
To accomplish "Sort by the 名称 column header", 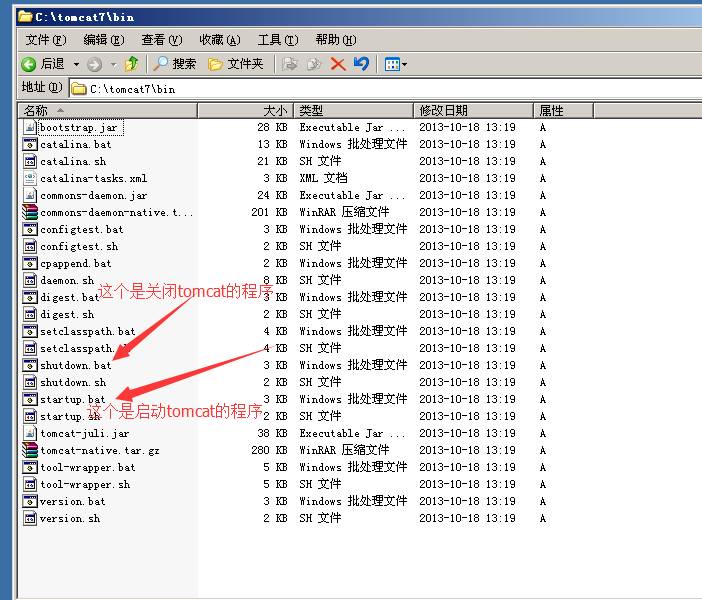I will pyautogui.click(x=107, y=110).
